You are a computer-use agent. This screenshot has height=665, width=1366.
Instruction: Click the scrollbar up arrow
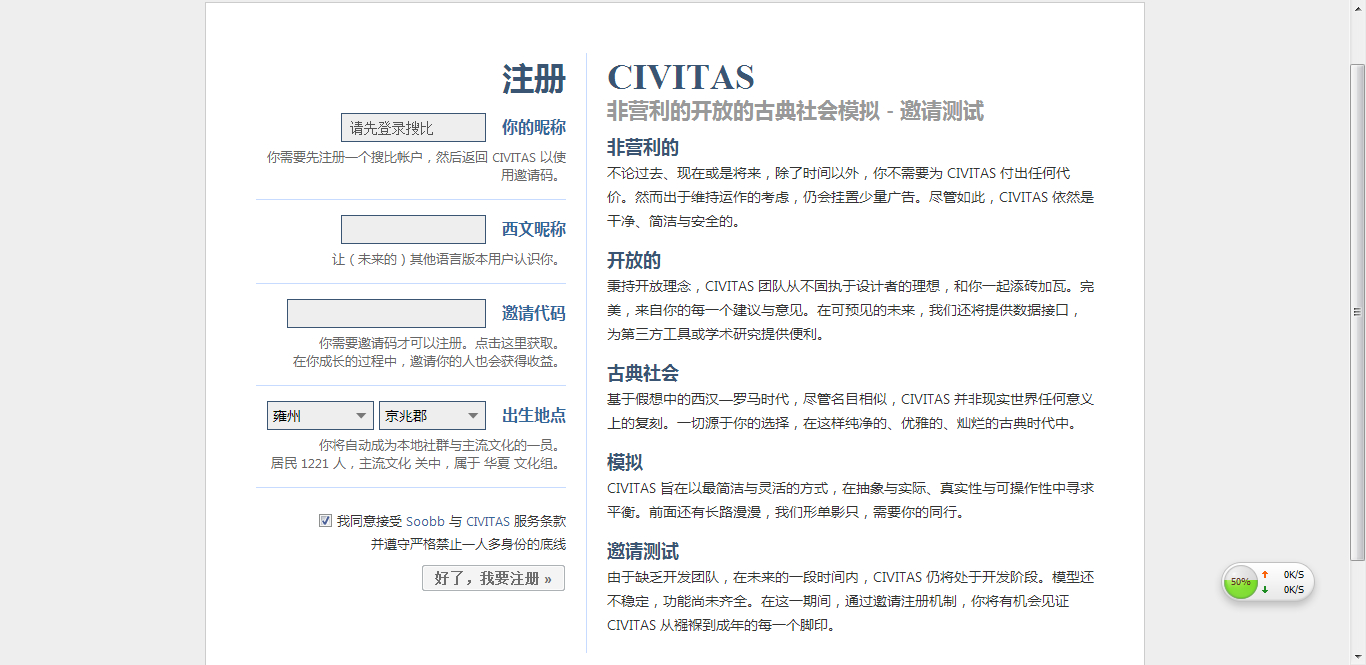click(1358, 7)
